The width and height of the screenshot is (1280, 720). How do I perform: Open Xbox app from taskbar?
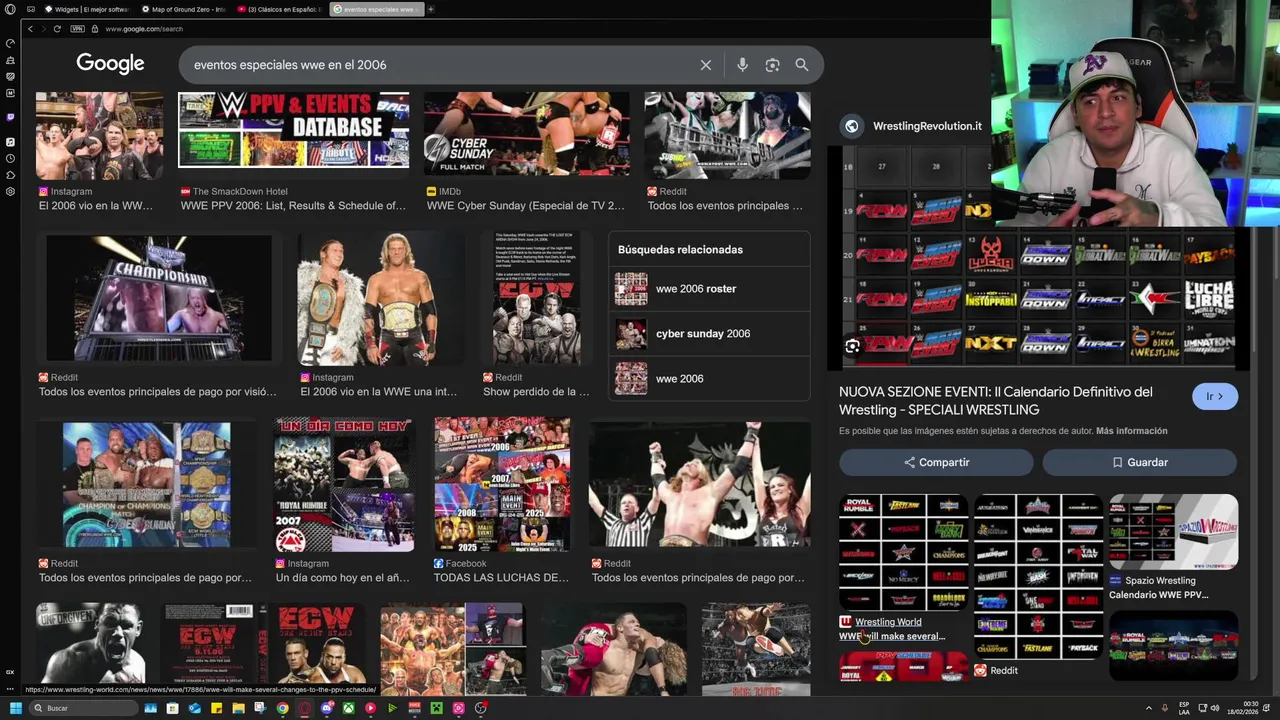click(x=348, y=708)
